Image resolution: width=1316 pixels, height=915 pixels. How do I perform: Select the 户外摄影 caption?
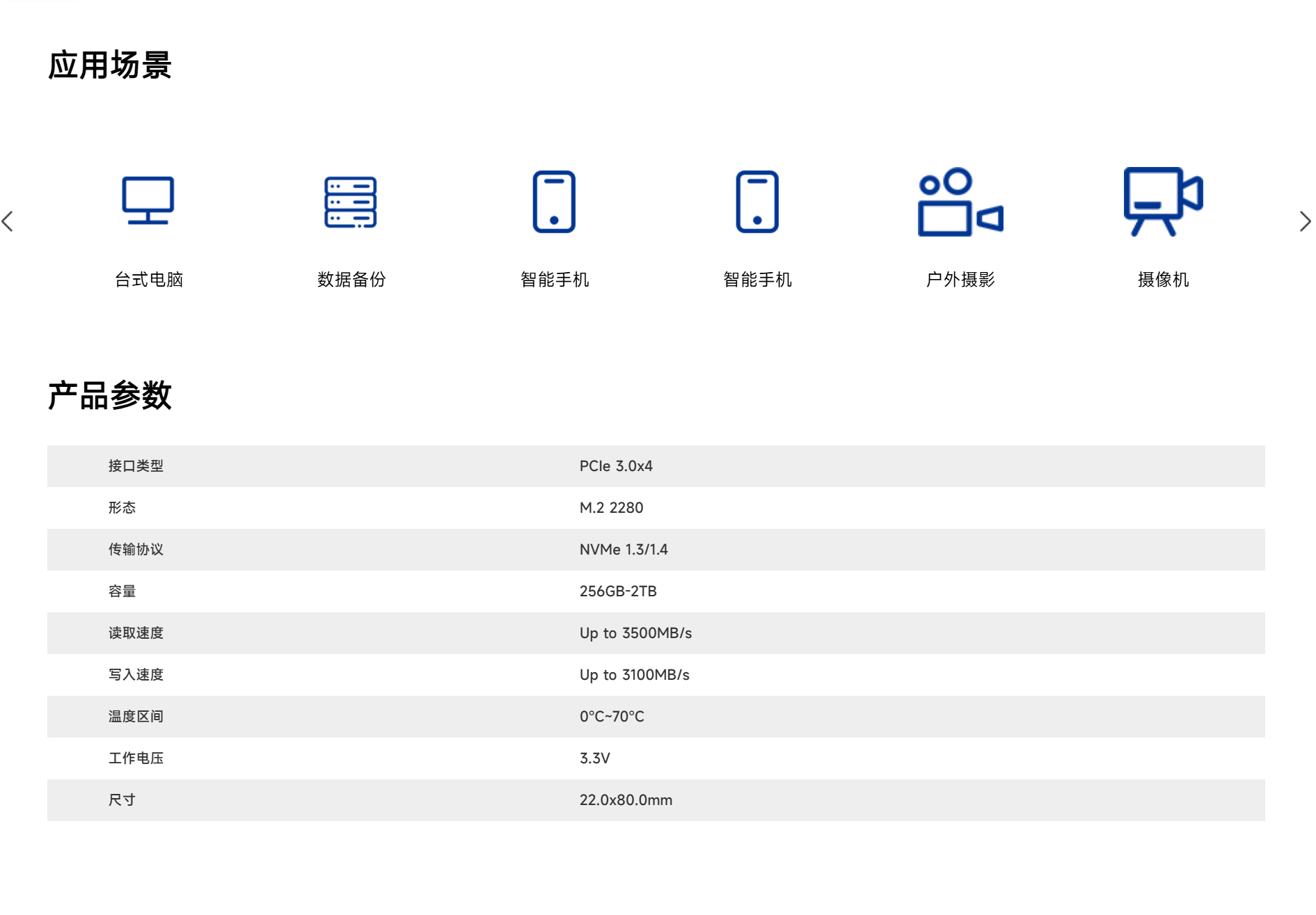(x=960, y=280)
